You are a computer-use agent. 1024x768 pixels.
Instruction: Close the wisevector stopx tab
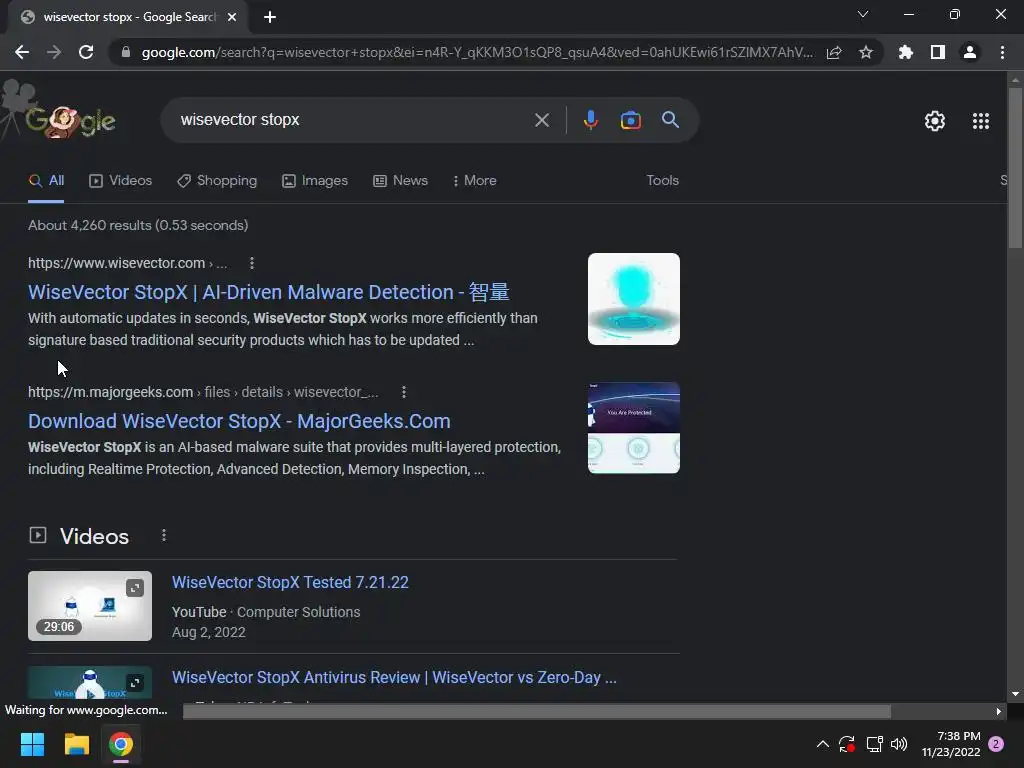click(x=232, y=17)
